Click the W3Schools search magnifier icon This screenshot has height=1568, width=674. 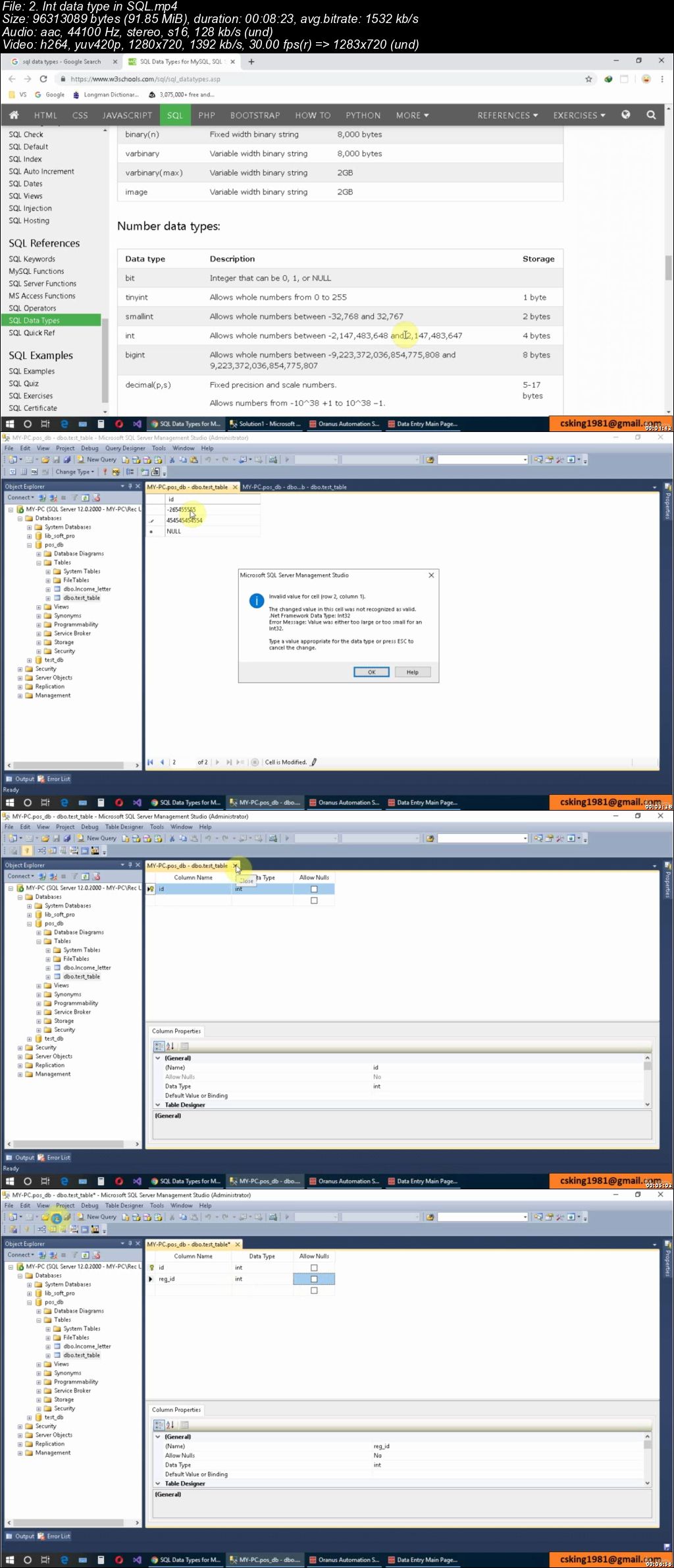click(x=651, y=115)
